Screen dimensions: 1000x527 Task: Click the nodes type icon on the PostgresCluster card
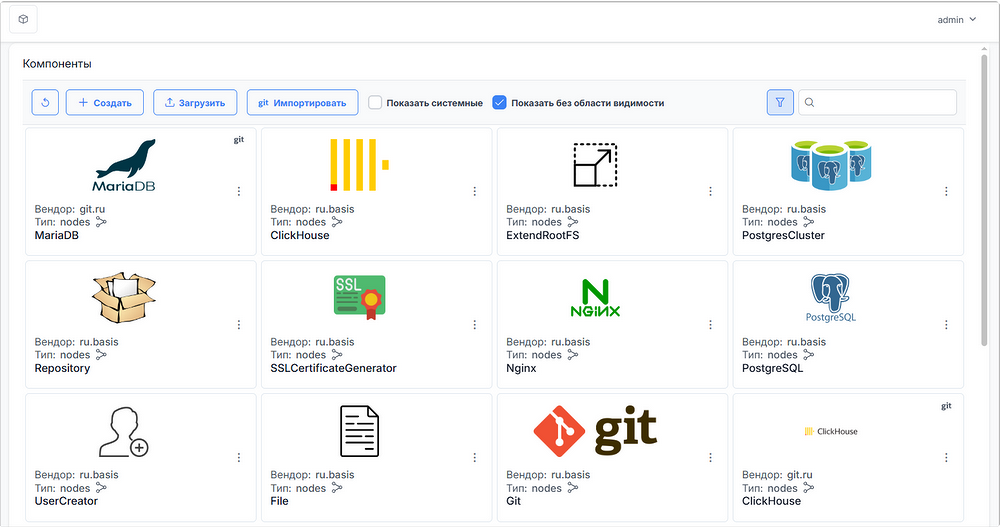[x=809, y=222]
